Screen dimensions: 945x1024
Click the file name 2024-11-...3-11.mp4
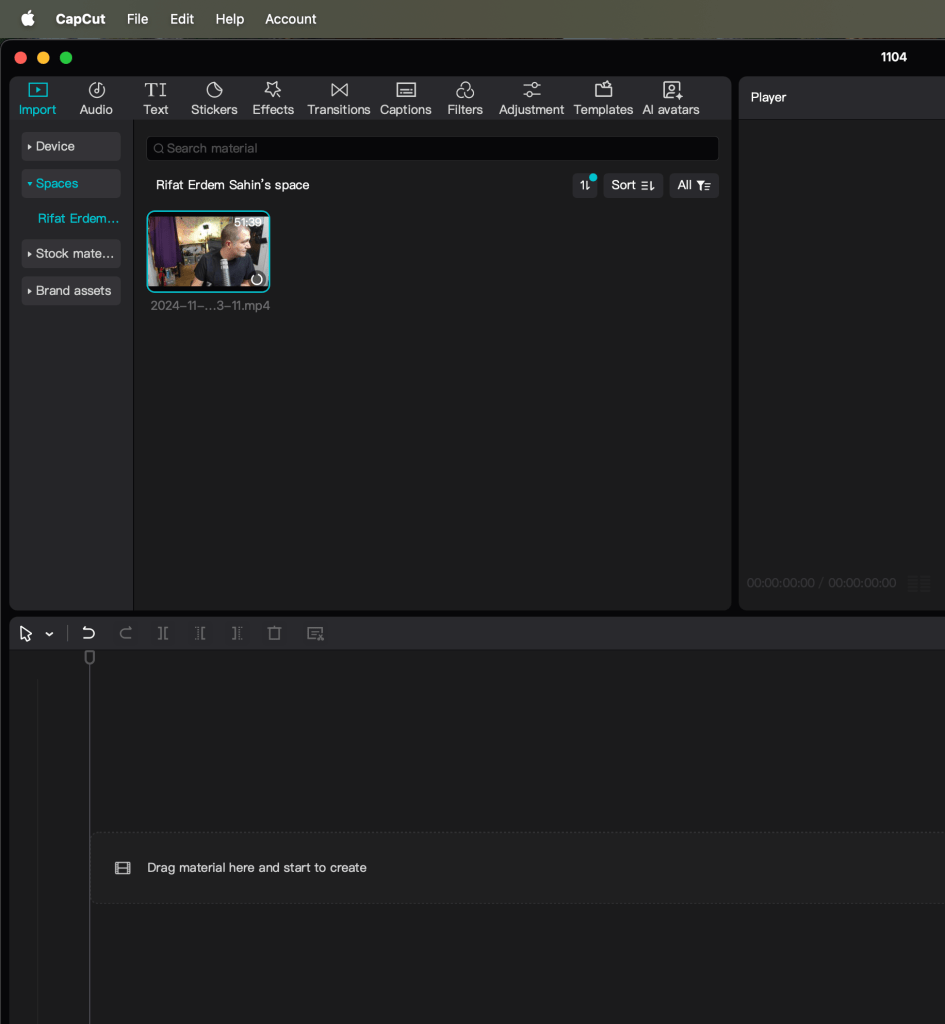click(210, 306)
